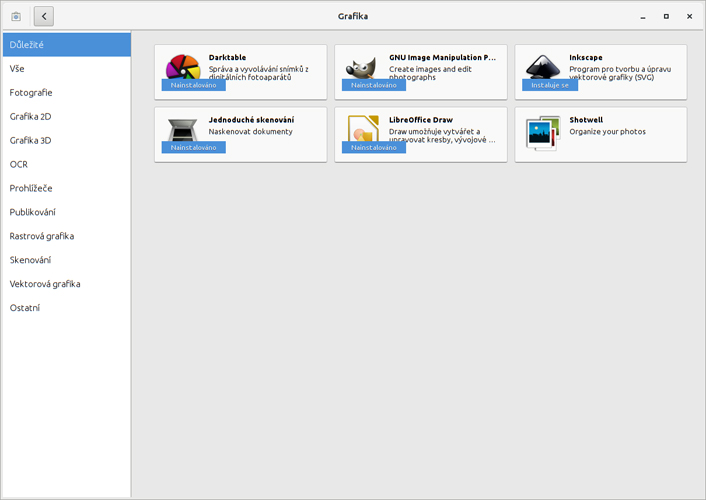Click 'Naskenovat dokumenty' description

(x=250, y=132)
